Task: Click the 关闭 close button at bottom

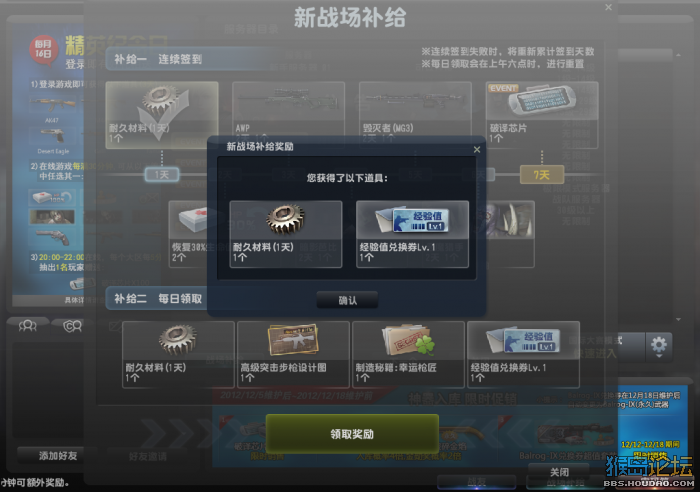Action: 559,472
